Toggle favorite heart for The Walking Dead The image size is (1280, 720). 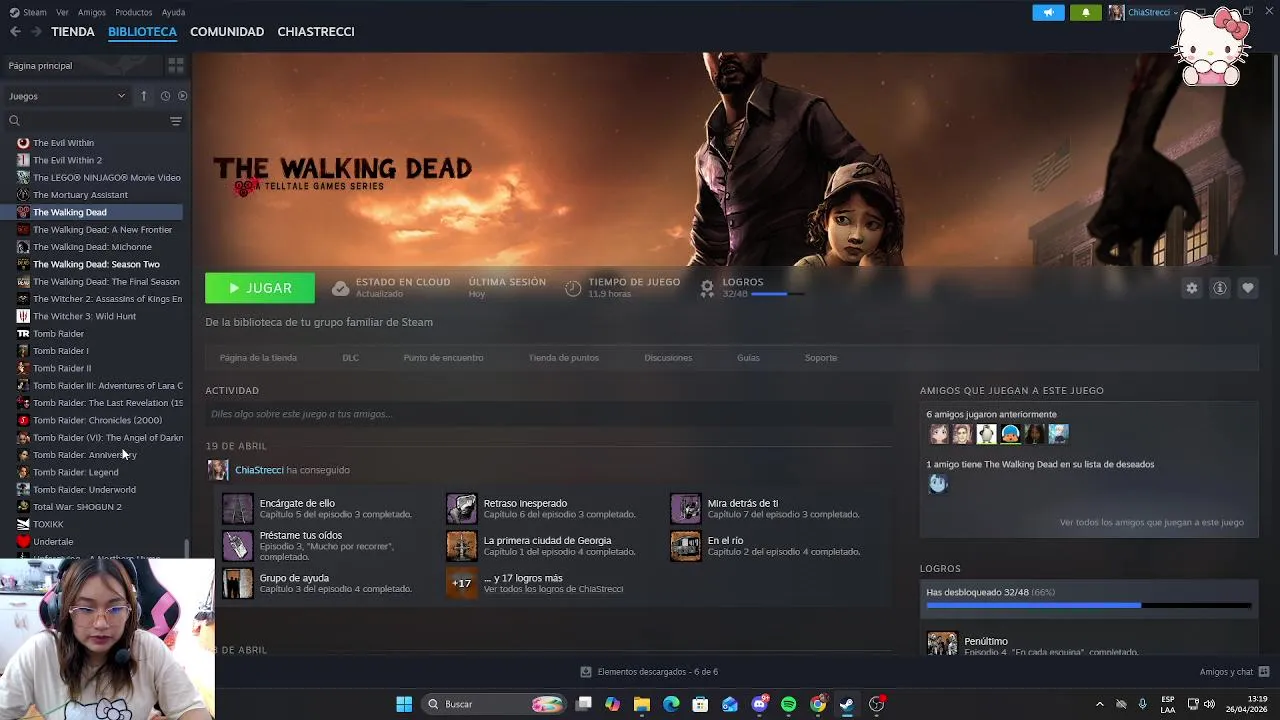(1248, 288)
